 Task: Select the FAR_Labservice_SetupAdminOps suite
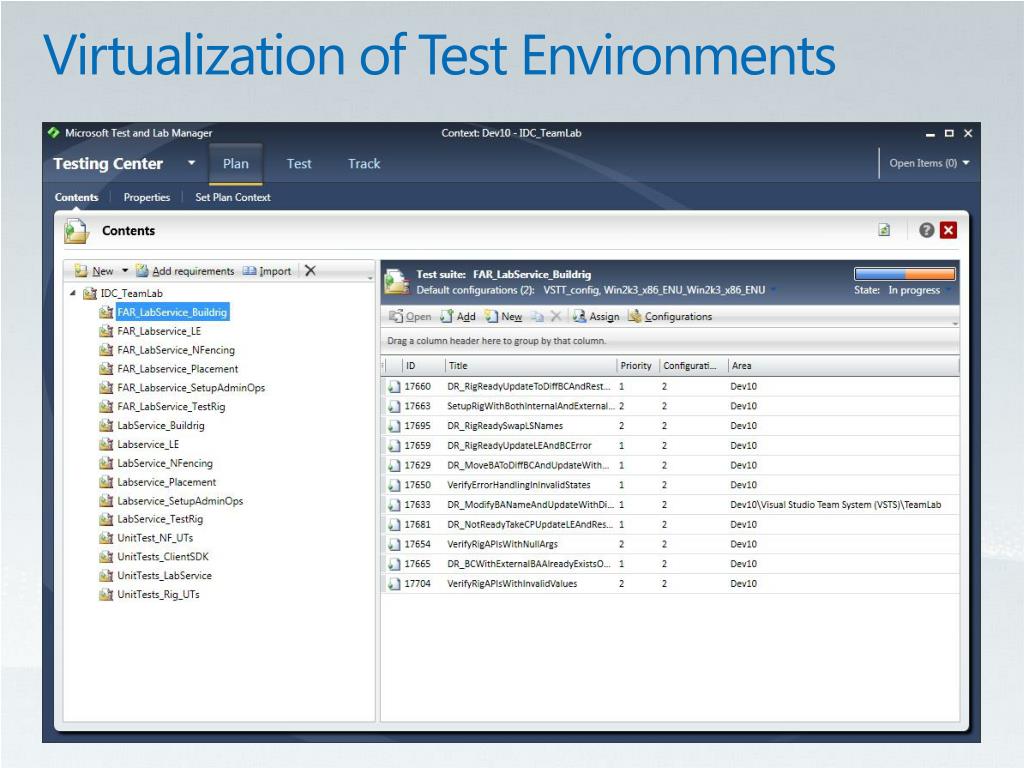click(191, 388)
